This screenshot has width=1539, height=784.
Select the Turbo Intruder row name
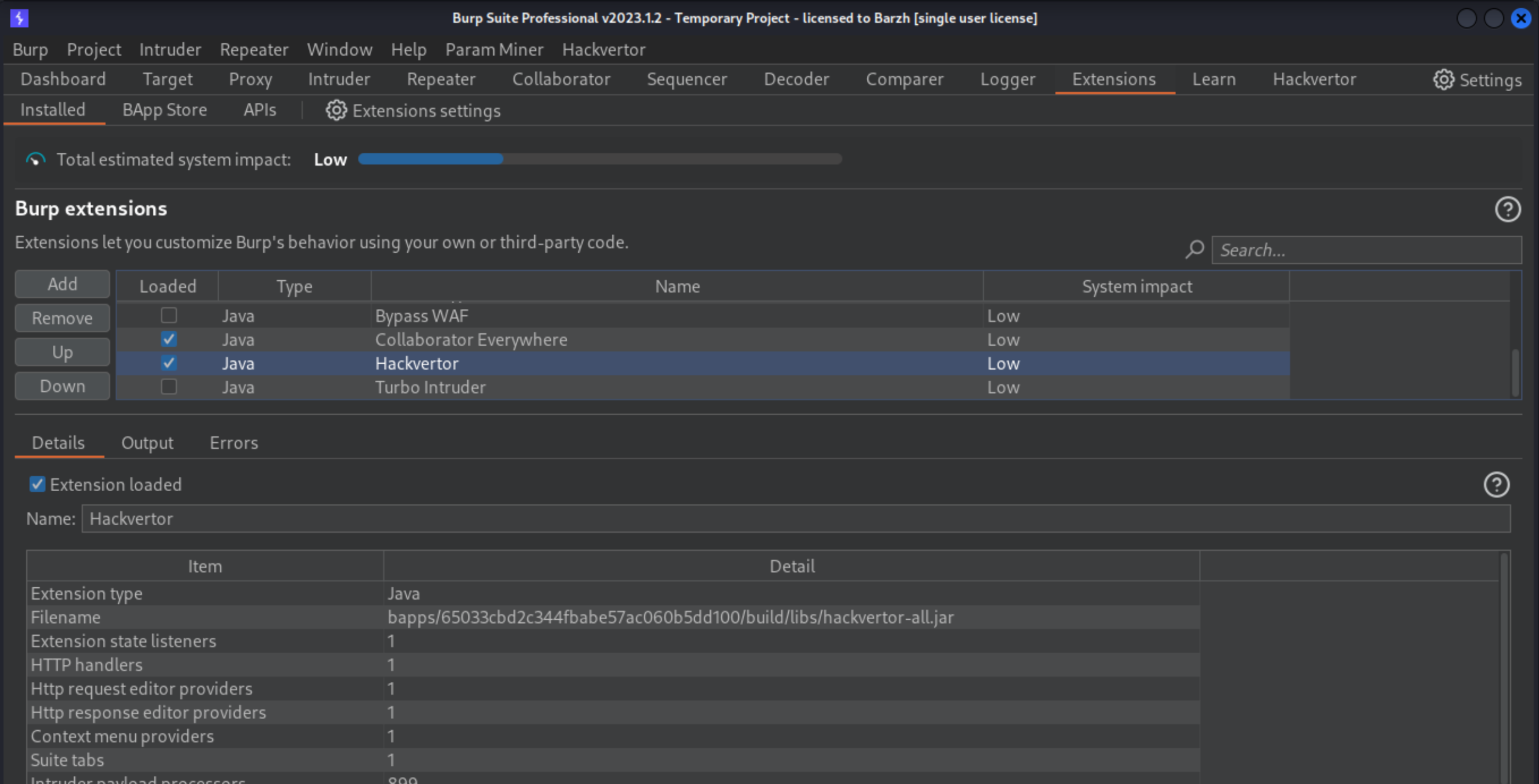(430, 387)
